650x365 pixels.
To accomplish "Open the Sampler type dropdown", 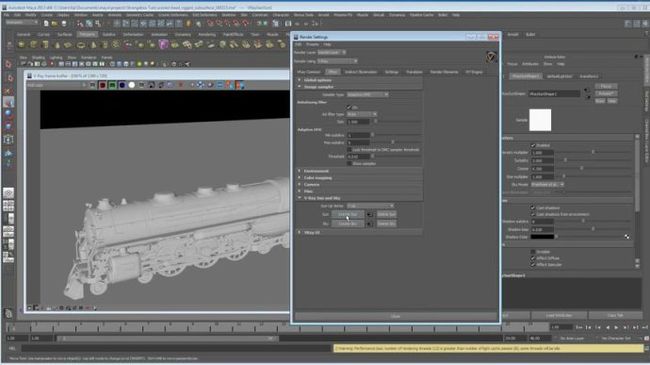I will pos(367,95).
